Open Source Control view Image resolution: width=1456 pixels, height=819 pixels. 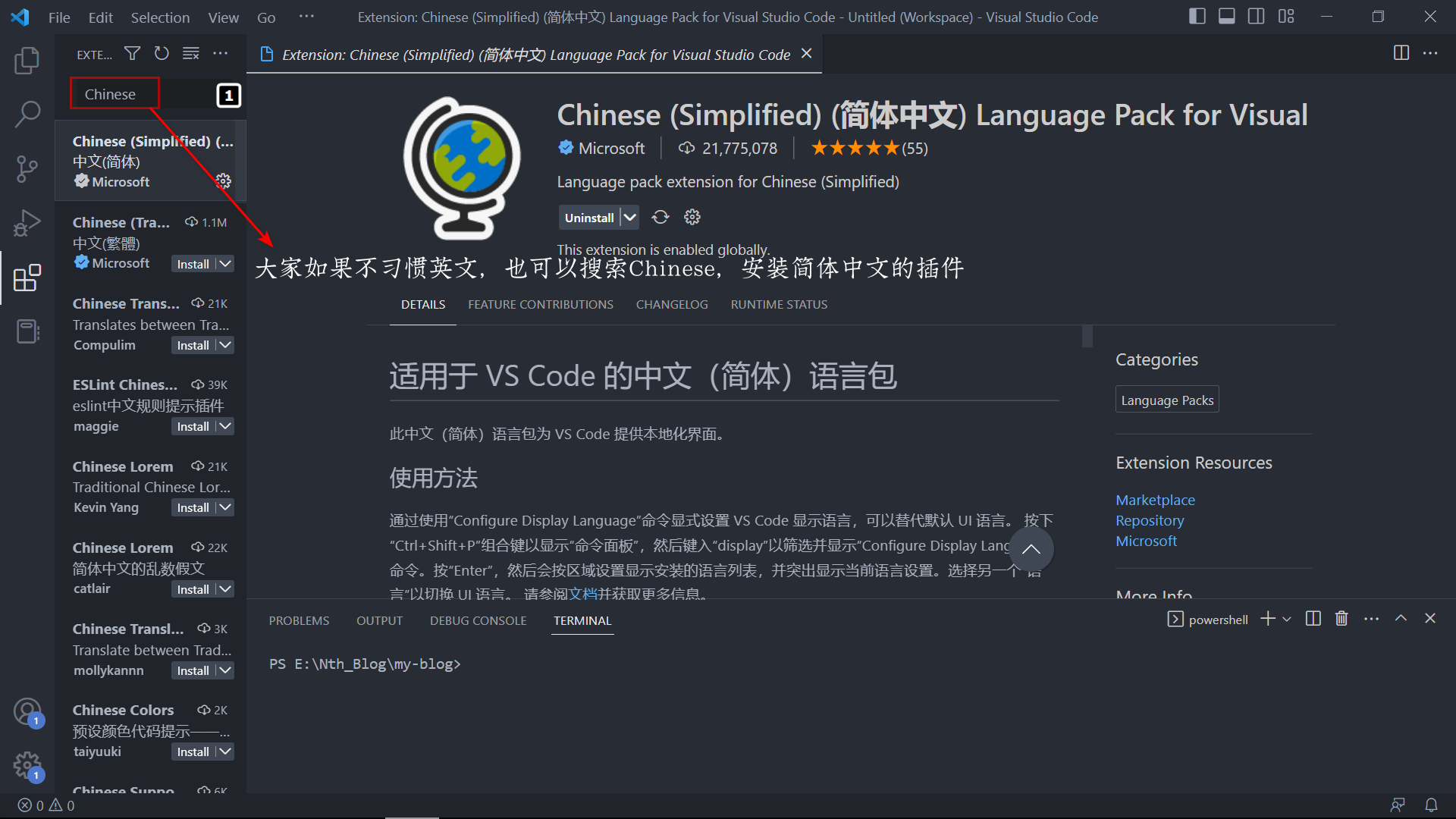coord(27,169)
